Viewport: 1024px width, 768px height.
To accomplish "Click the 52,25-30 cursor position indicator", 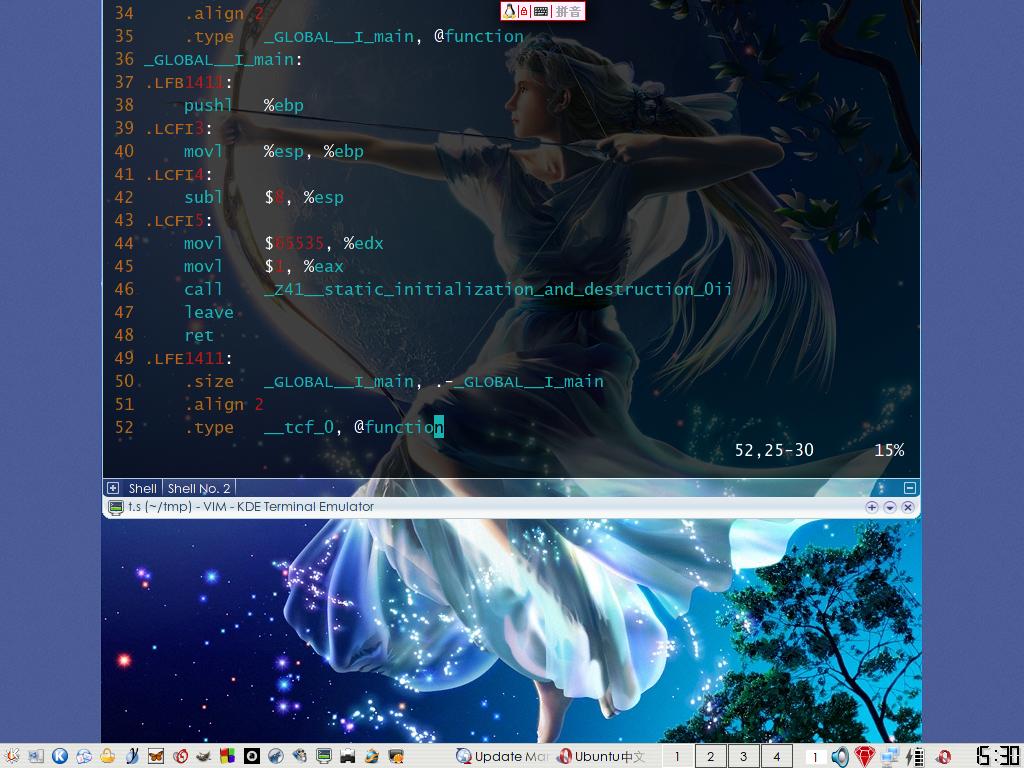I will (x=774, y=450).
